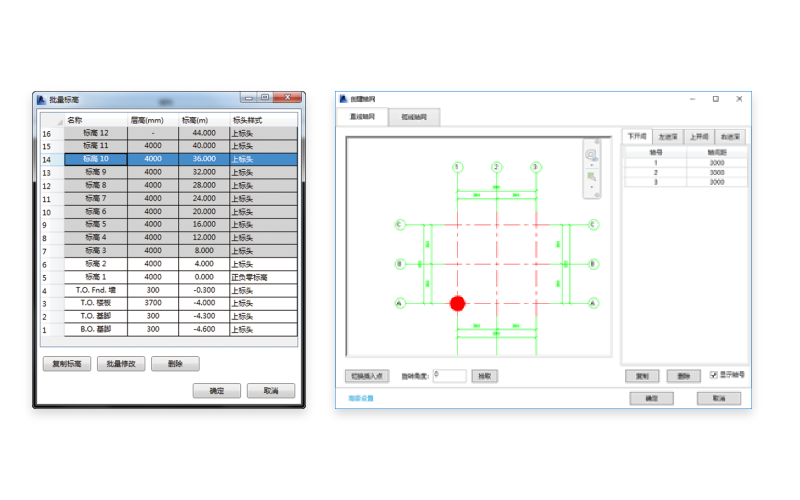800x500 pixels.
Task: Click the 轴间距 column header in the grid table
Action: [717, 152]
